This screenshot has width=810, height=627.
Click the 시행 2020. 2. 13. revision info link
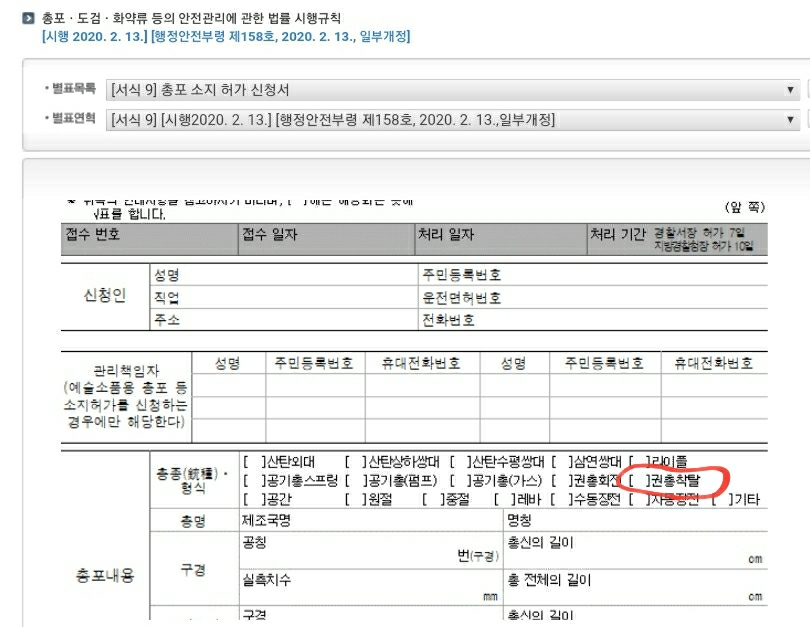225,37
